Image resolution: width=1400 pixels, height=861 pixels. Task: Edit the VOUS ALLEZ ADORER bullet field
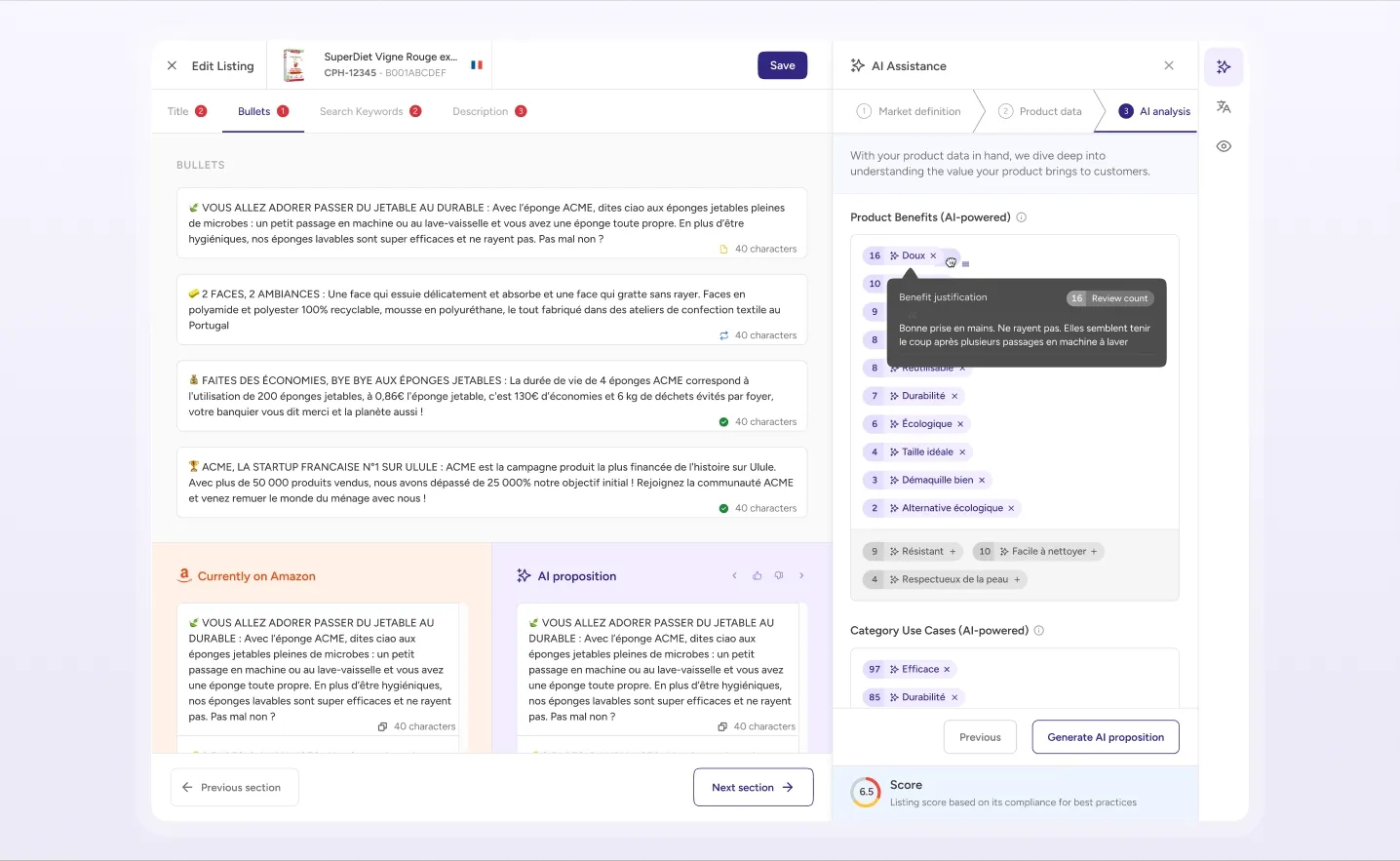pos(491,223)
